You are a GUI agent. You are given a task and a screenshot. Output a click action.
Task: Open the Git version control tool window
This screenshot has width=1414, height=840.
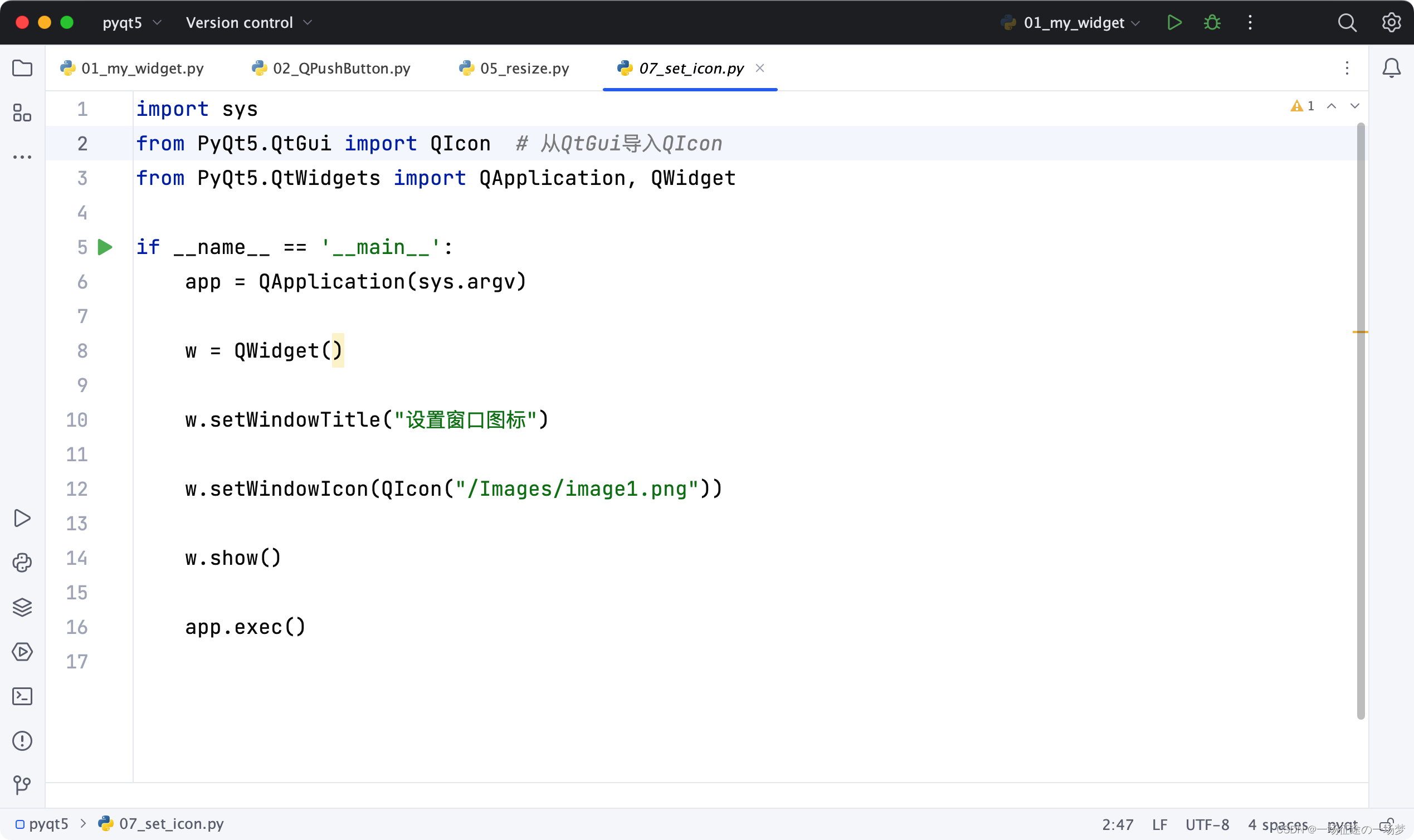click(x=22, y=784)
